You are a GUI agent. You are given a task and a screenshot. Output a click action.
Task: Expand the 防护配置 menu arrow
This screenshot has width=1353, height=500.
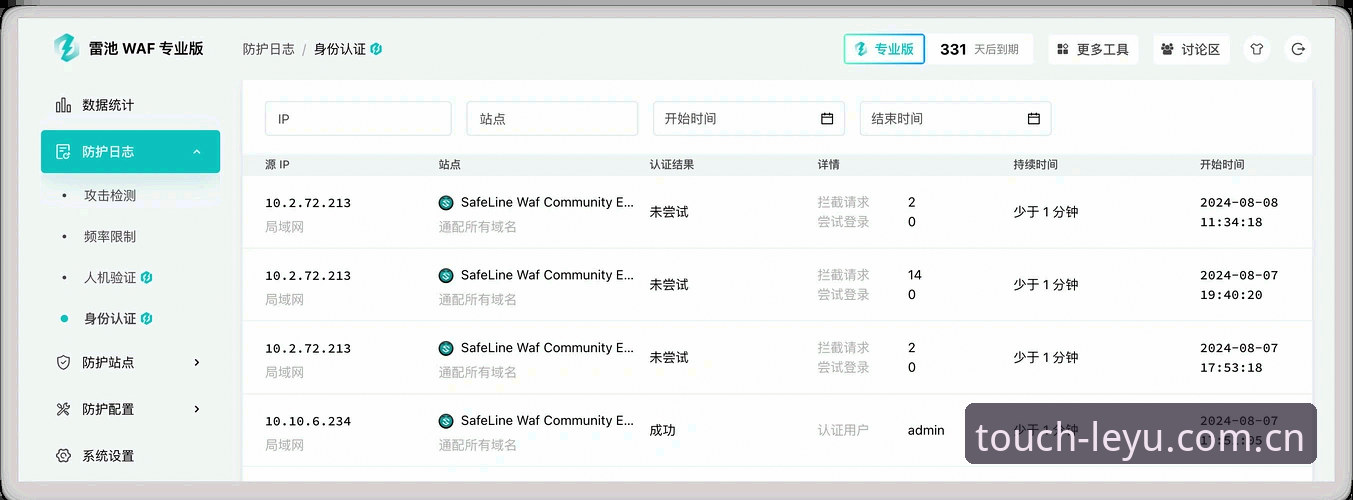[x=197, y=409]
